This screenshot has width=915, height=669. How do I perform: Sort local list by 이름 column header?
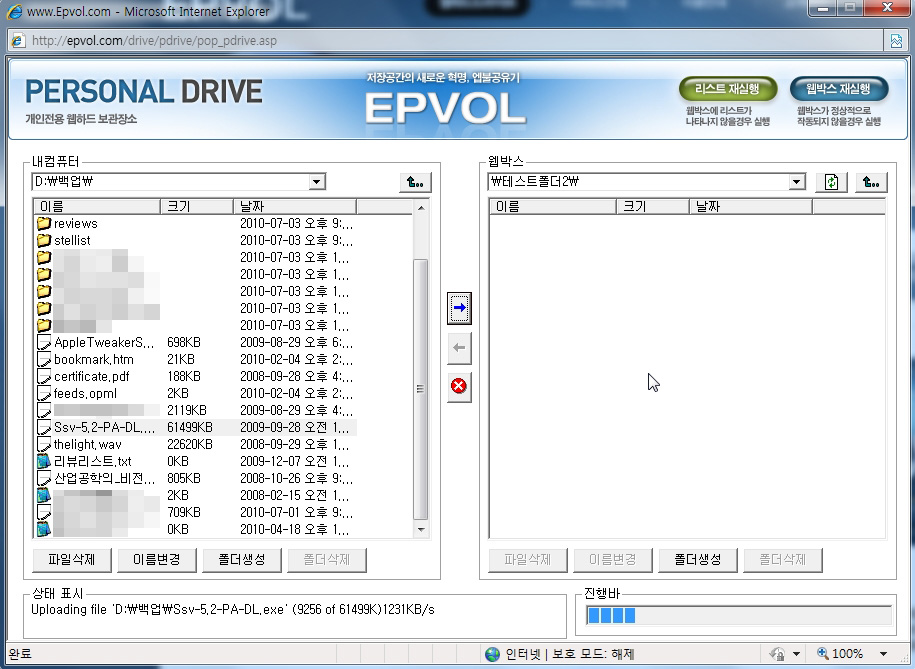[x=97, y=206]
